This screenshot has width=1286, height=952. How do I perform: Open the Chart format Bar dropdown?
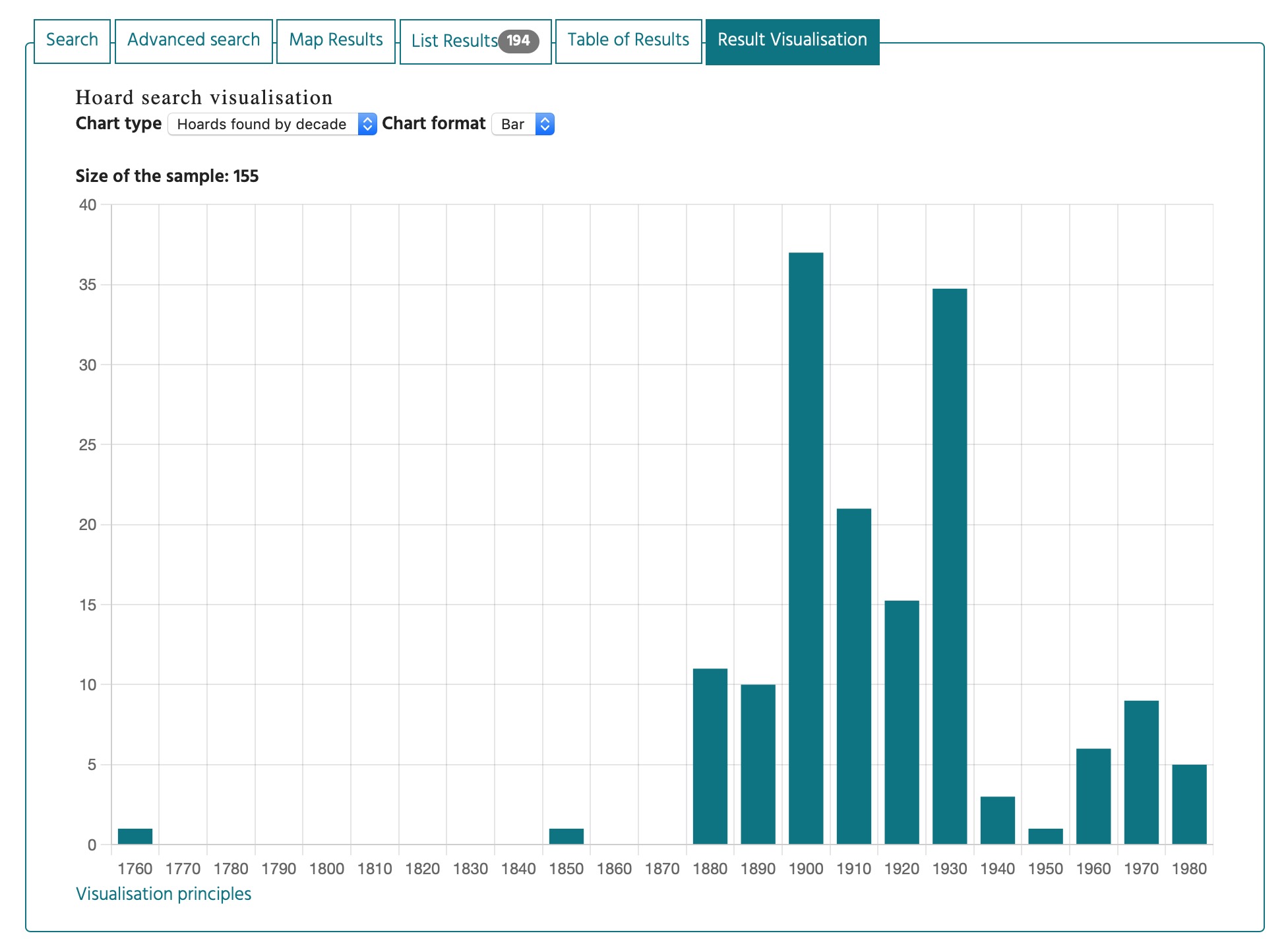(514, 124)
